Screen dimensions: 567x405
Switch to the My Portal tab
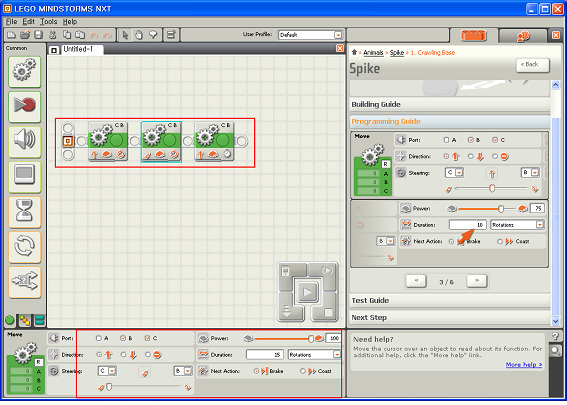[523, 36]
